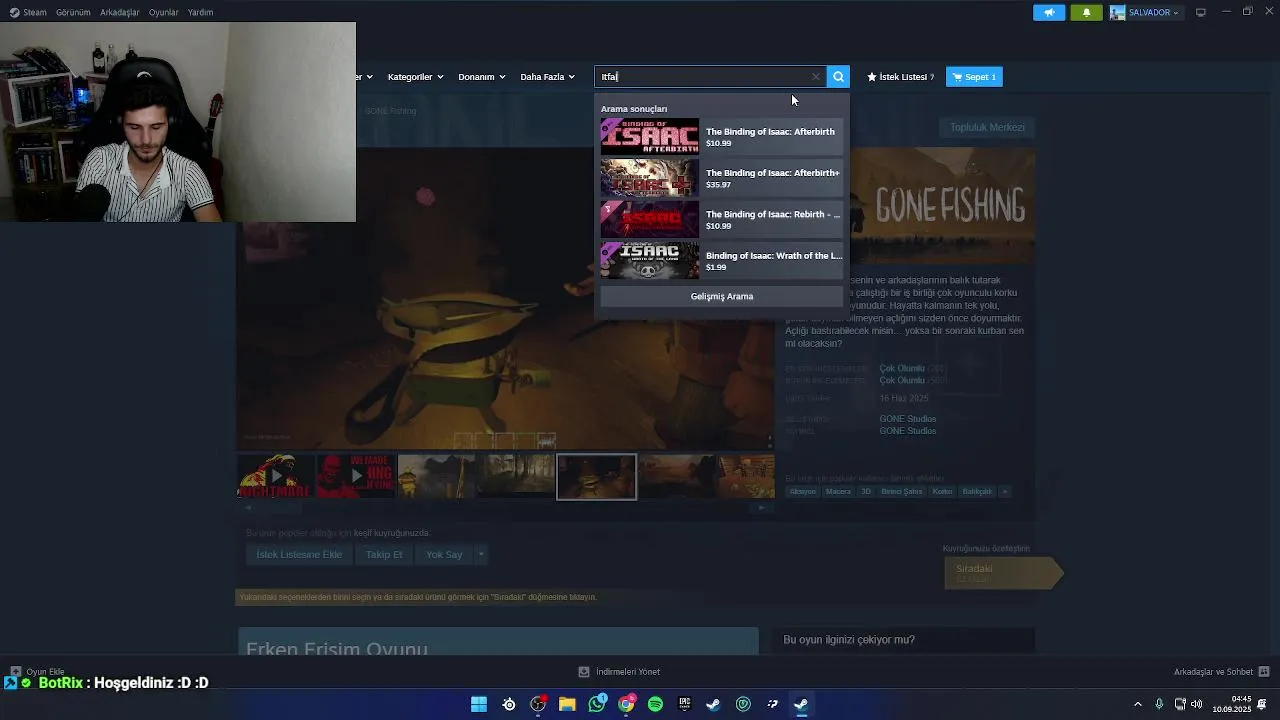Expand the arrow dropdown next to Yok Say
This screenshot has height=720, width=1280.
tap(481, 554)
